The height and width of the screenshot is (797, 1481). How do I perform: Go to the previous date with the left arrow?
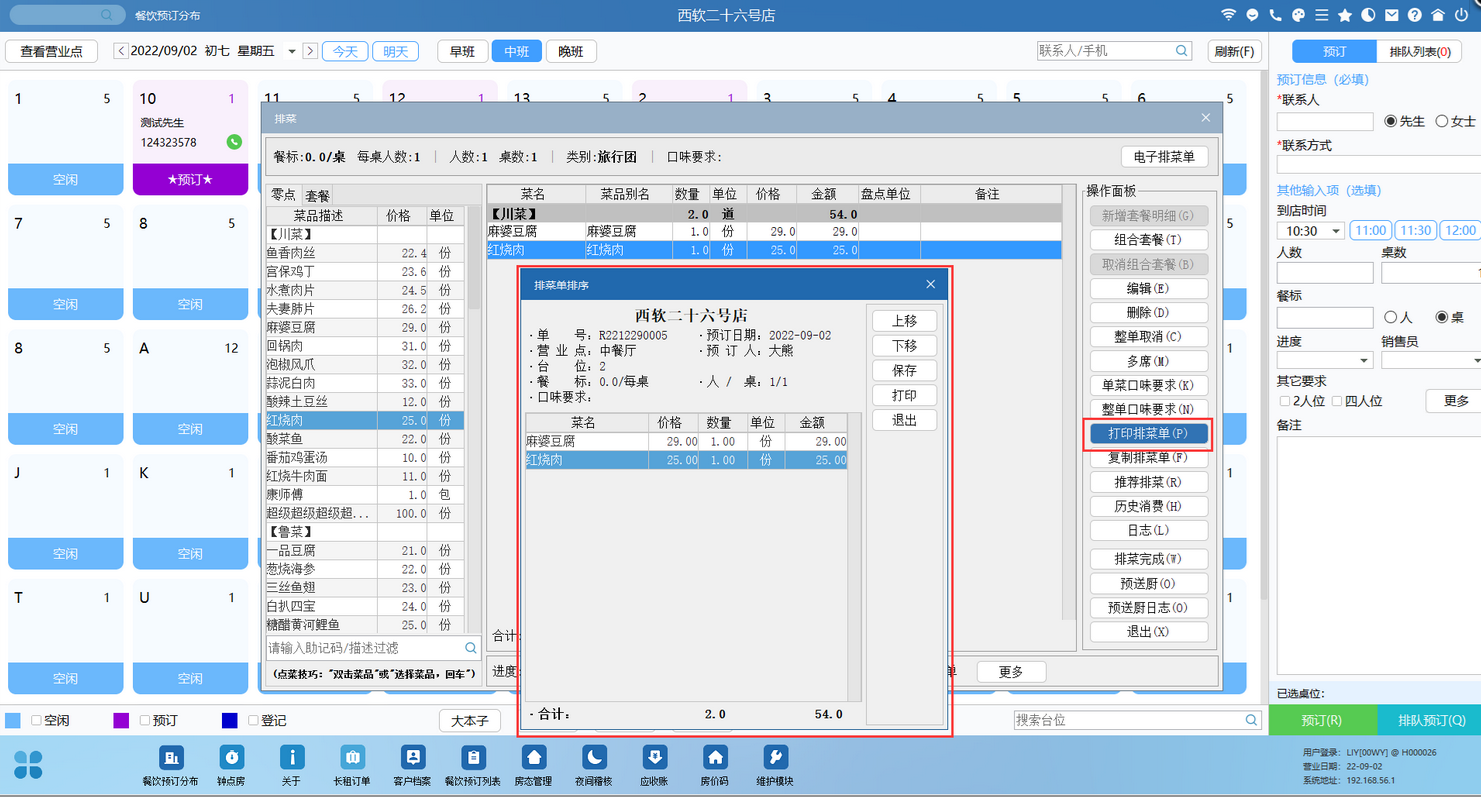point(121,51)
